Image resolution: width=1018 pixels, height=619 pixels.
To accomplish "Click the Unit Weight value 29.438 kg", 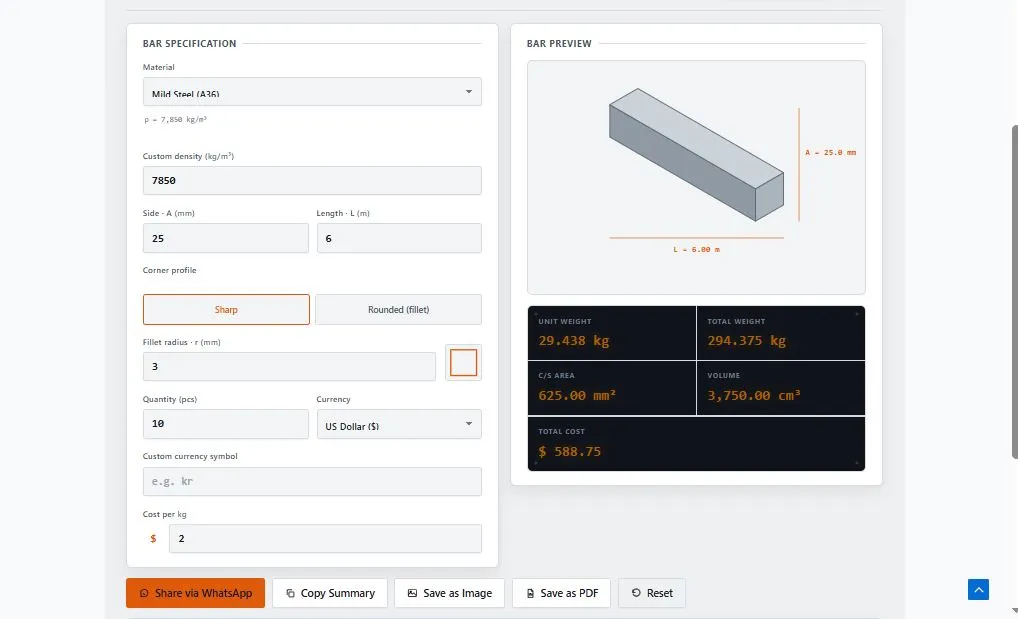I will 573,340.
